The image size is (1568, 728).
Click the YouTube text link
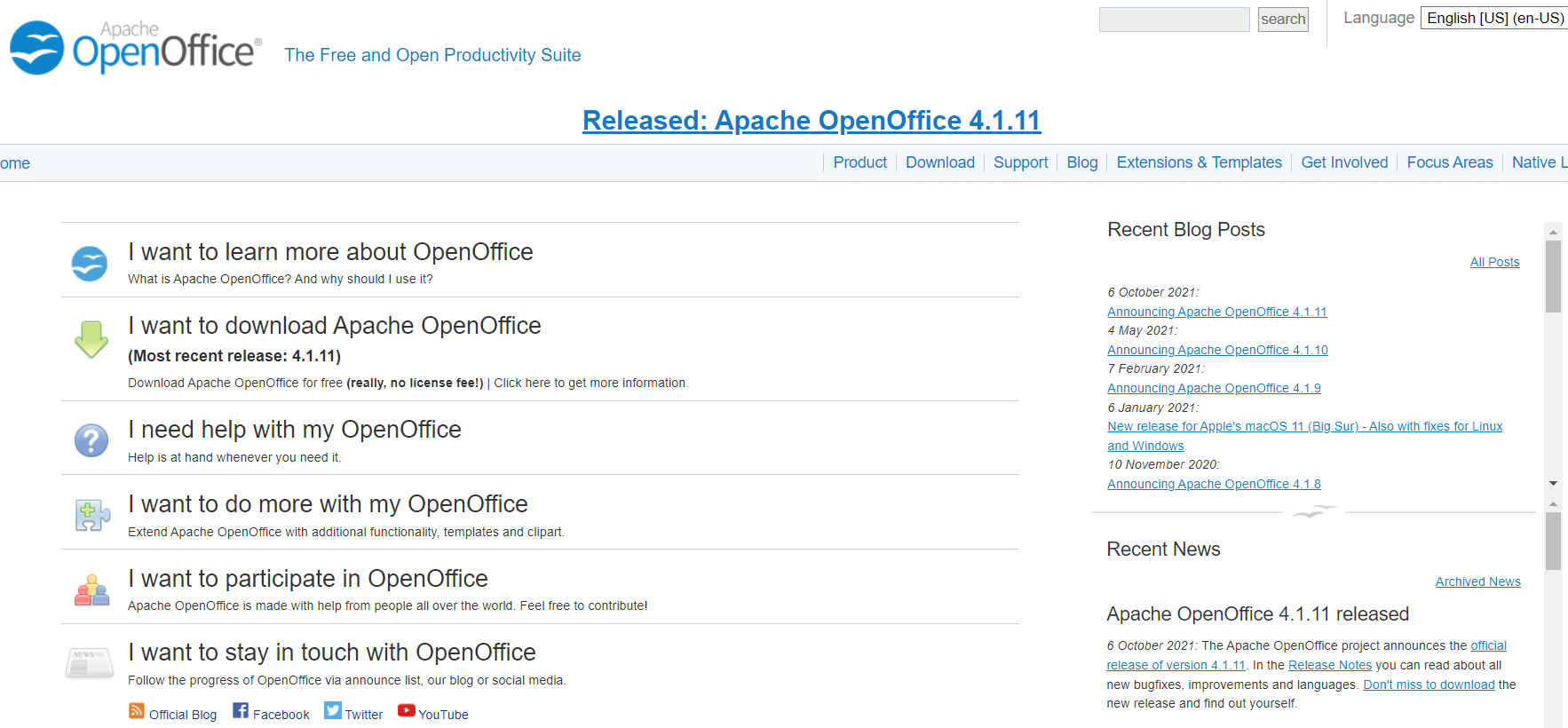pos(443,715)
